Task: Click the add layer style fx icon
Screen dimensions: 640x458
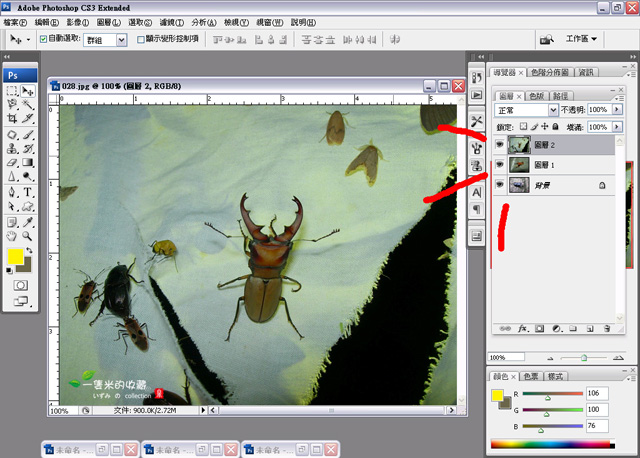Action: [x=522, y=328]
